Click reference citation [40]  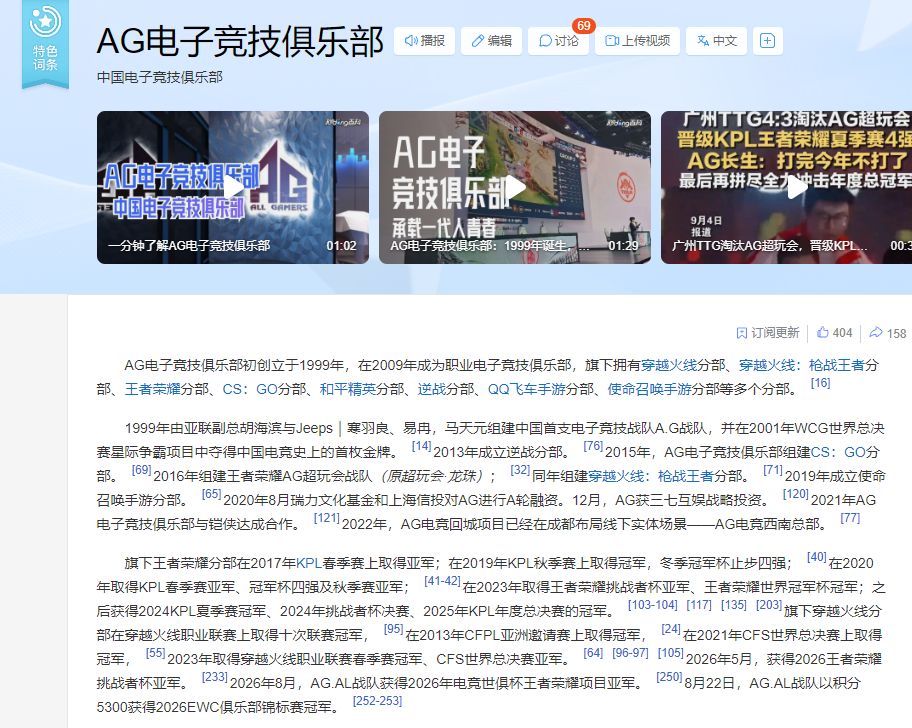[817, 557]
